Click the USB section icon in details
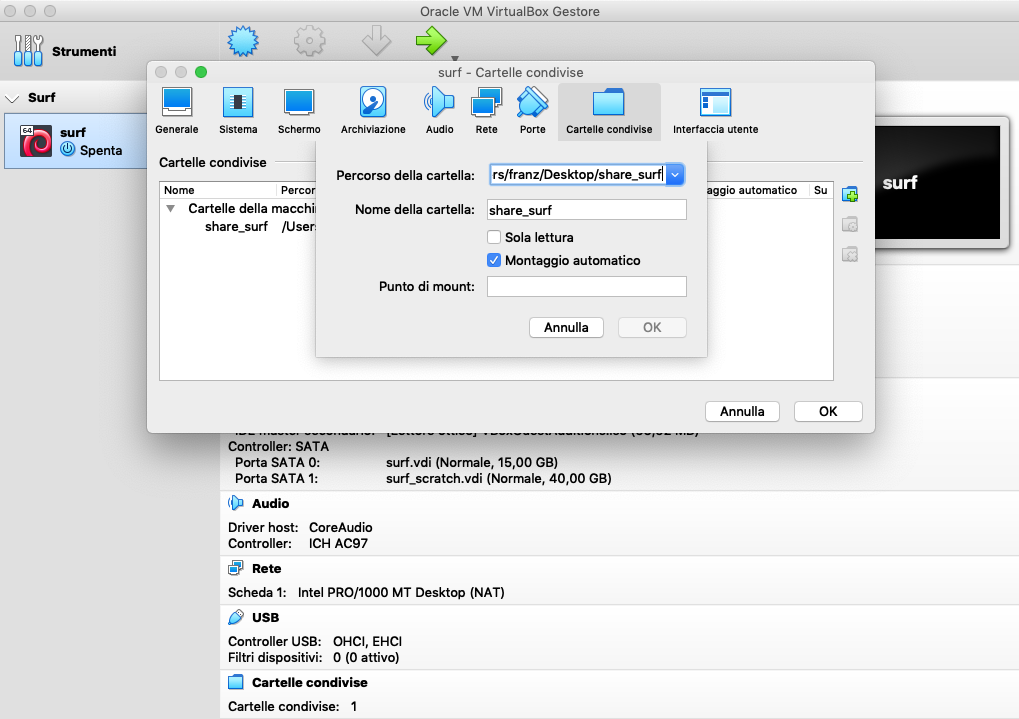The height and width of the screenshot is (719, 1019). pyautogui.click(x=235, y=617)
